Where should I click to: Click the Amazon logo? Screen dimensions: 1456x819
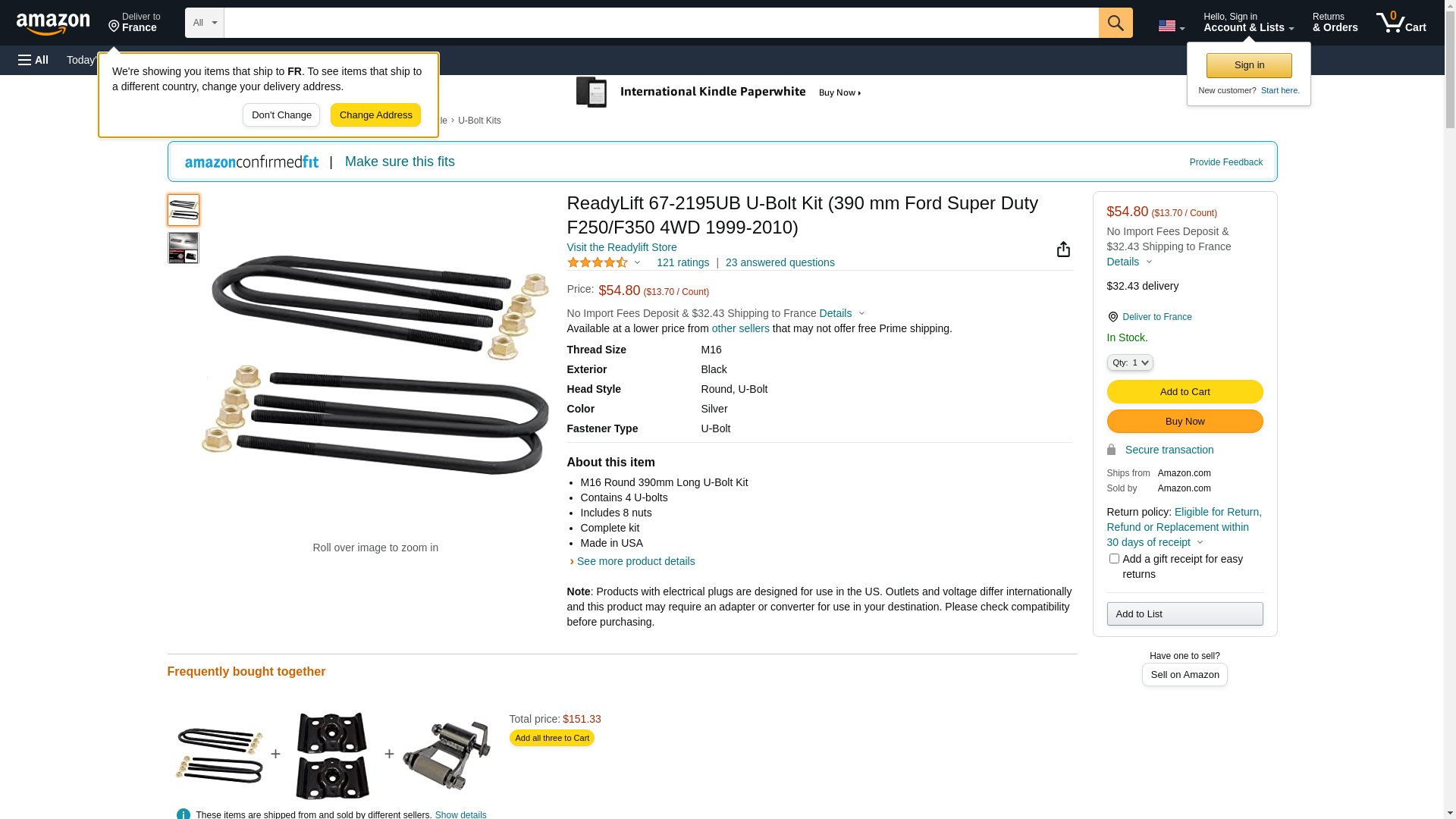pyautogui.click(x=53, y=24)
